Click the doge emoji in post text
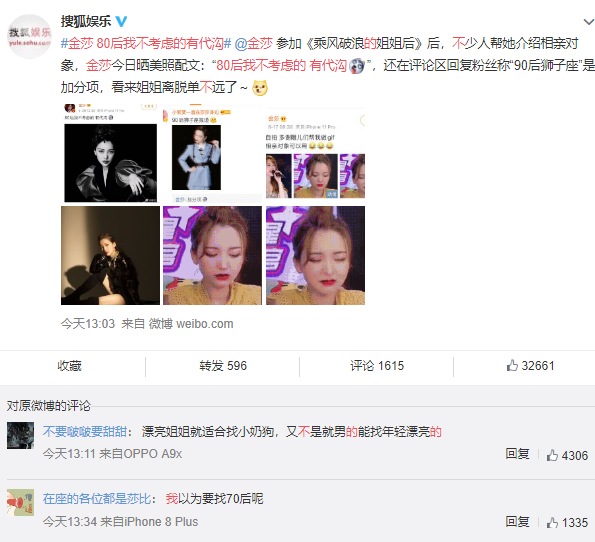 [x=260, y=88]
